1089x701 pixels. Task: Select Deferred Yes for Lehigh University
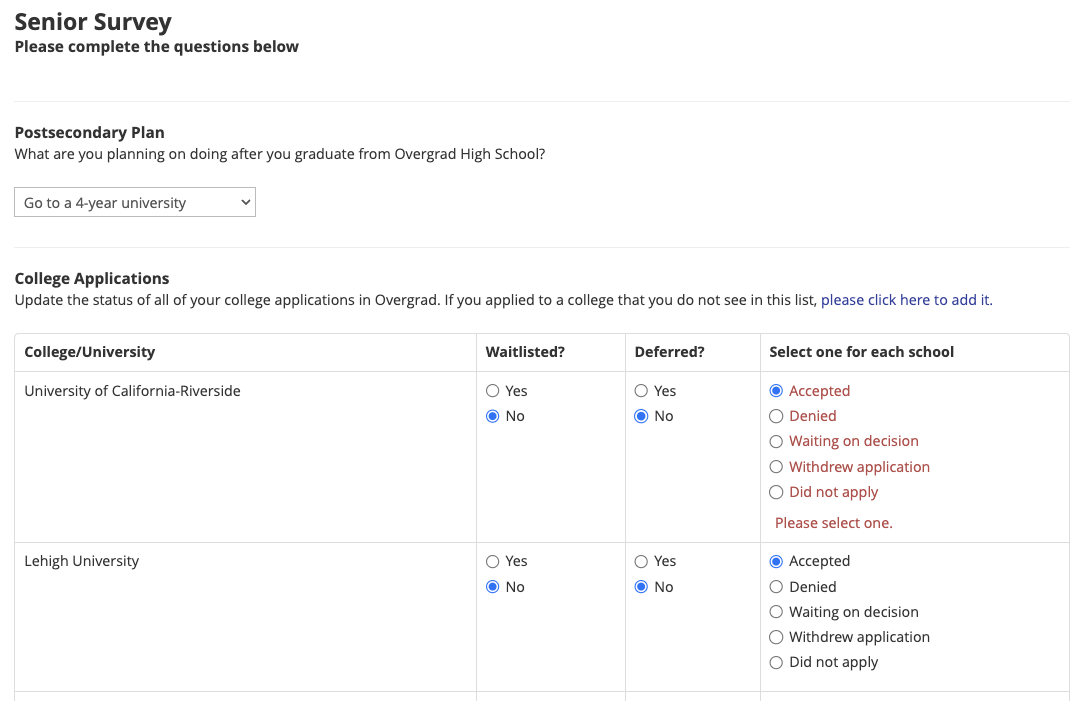point(642,561)
